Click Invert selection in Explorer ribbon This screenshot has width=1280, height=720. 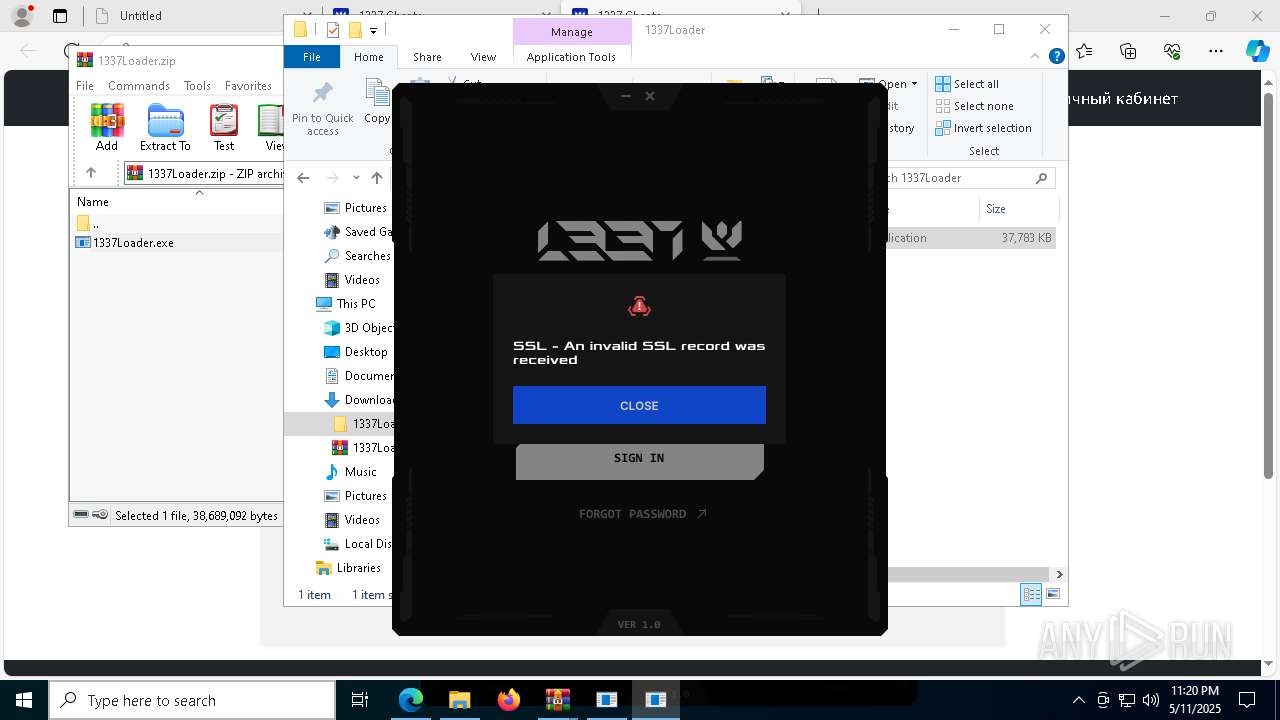(x=983, y=128)
